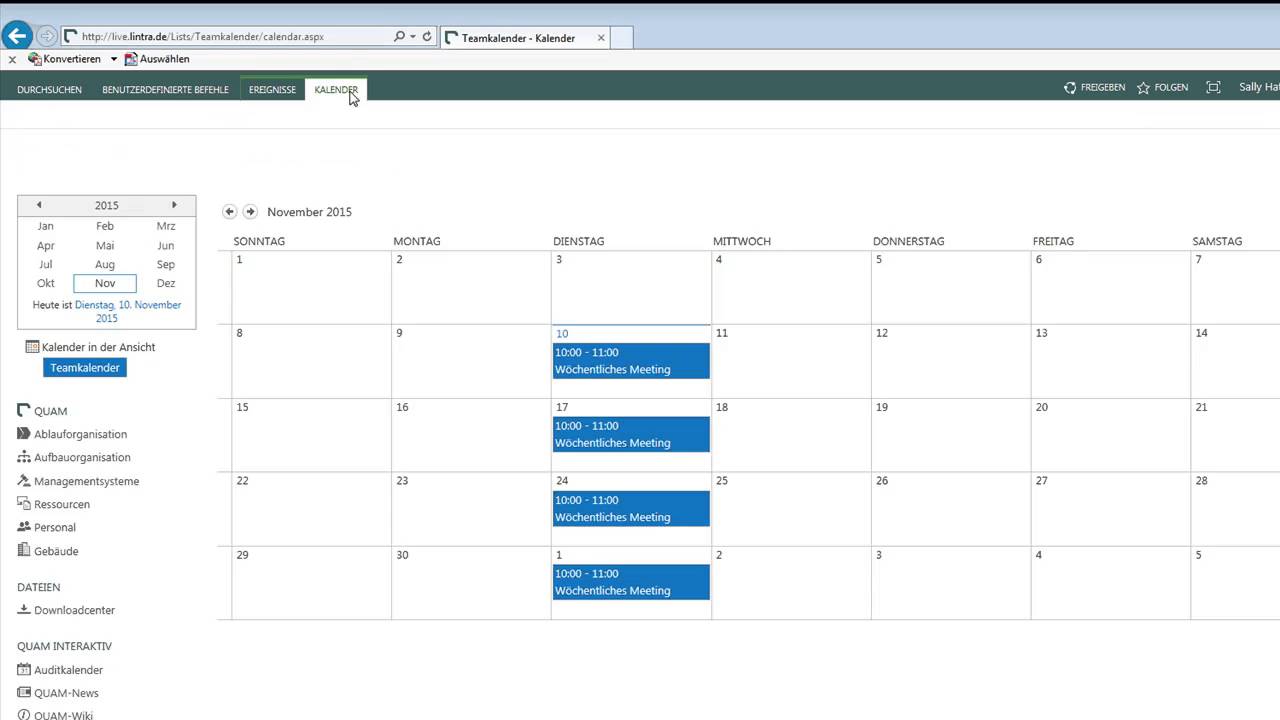Click day number 10 in calendar grid
The width and height of the screenshot is (1280, 720).
[x=562, y=334]
